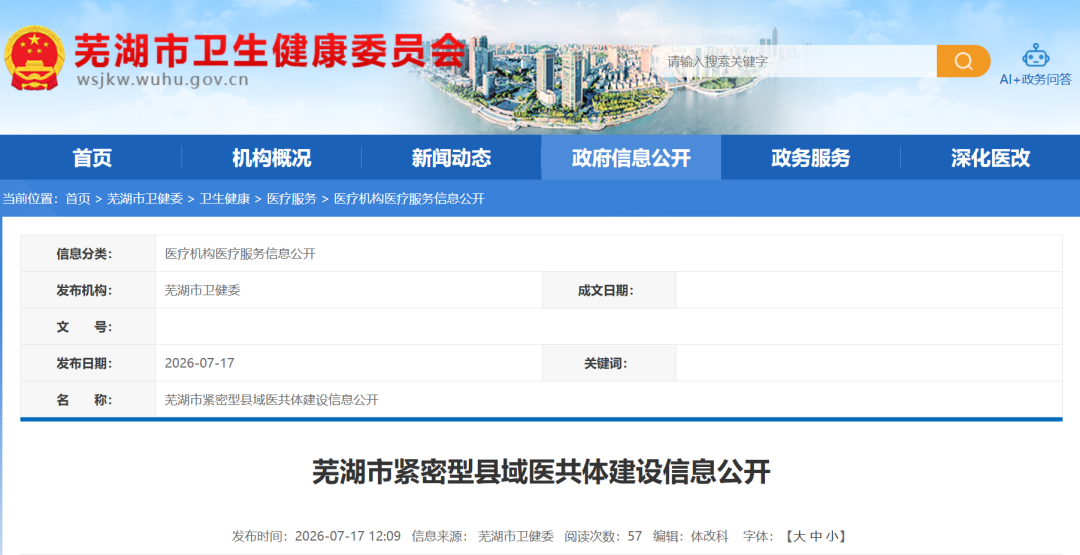This screenshot has height=555, width=1080.
Task: Set font size to 中
Action: pyautogui.click(x=816, y=536)
